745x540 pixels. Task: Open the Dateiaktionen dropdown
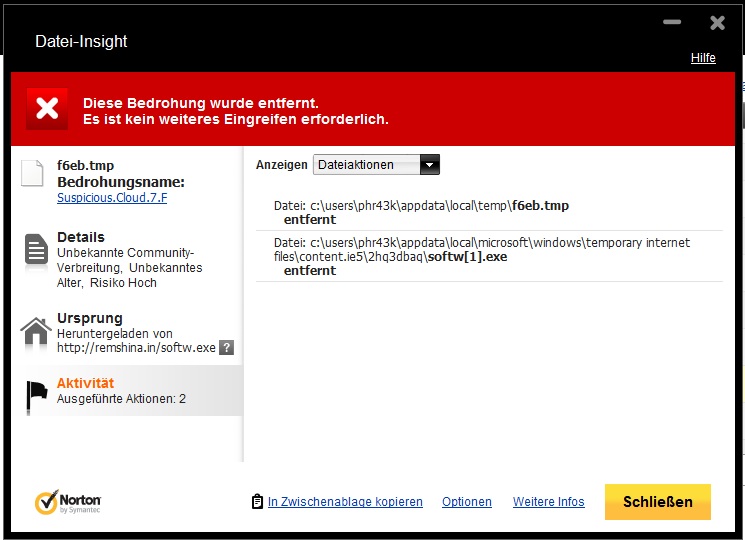coord(366,165)
